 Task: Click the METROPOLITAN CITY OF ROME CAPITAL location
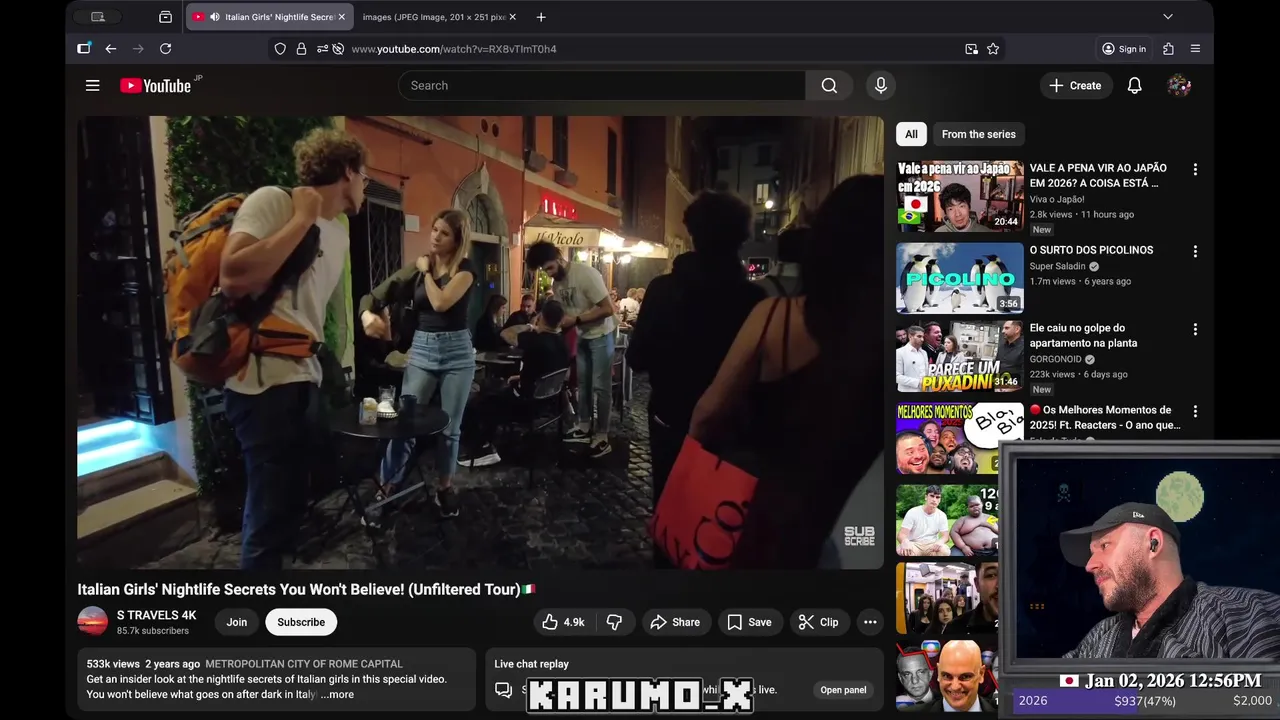(x=304, y=664)
